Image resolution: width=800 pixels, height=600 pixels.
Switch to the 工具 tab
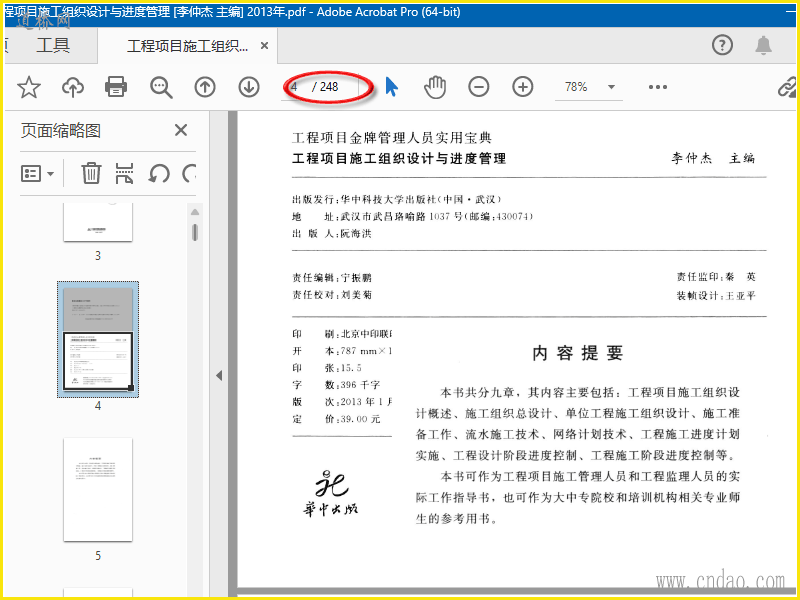click(53, 45)
